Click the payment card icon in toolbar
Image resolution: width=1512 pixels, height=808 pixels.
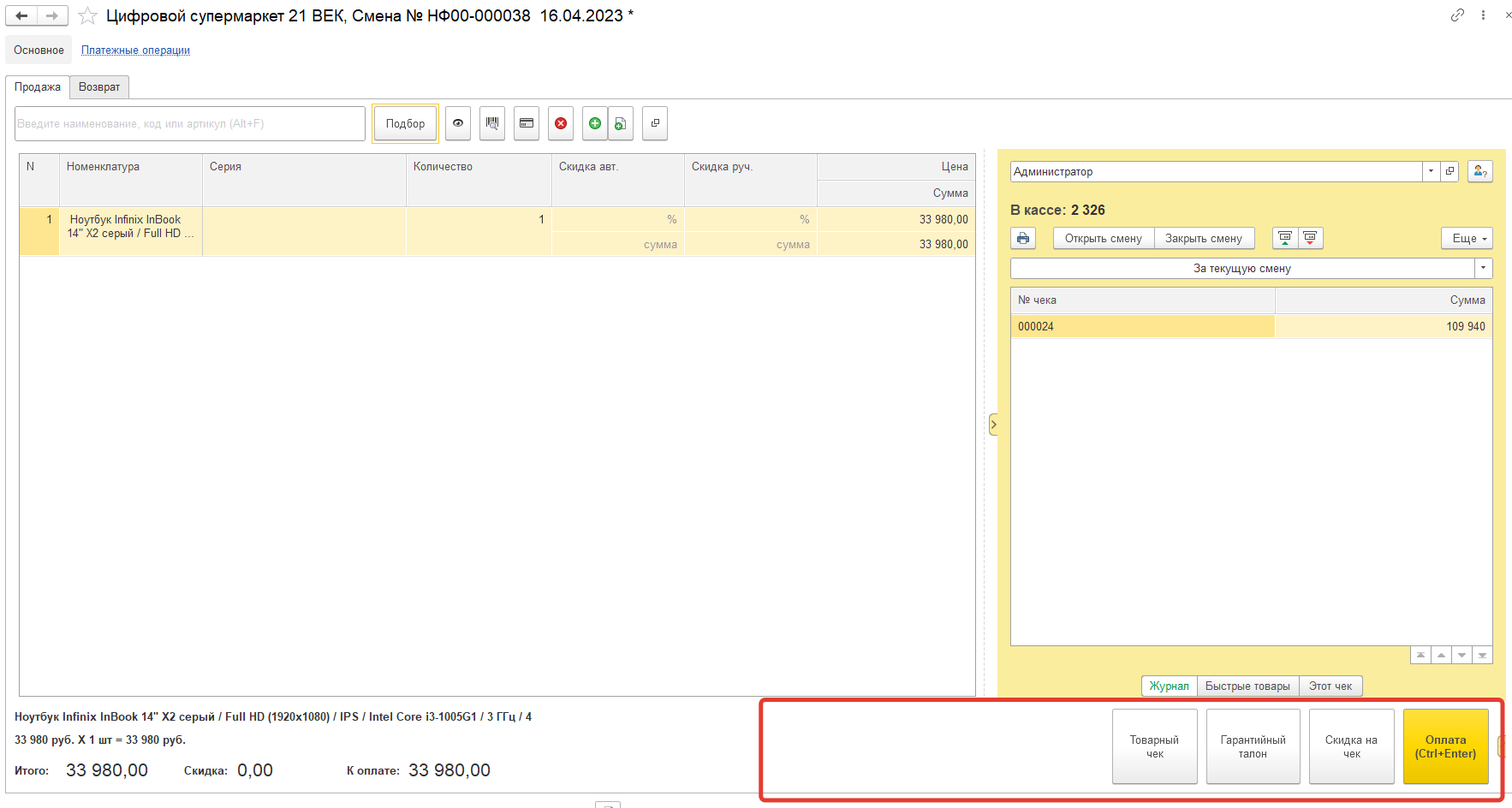[x=527, y=123]
